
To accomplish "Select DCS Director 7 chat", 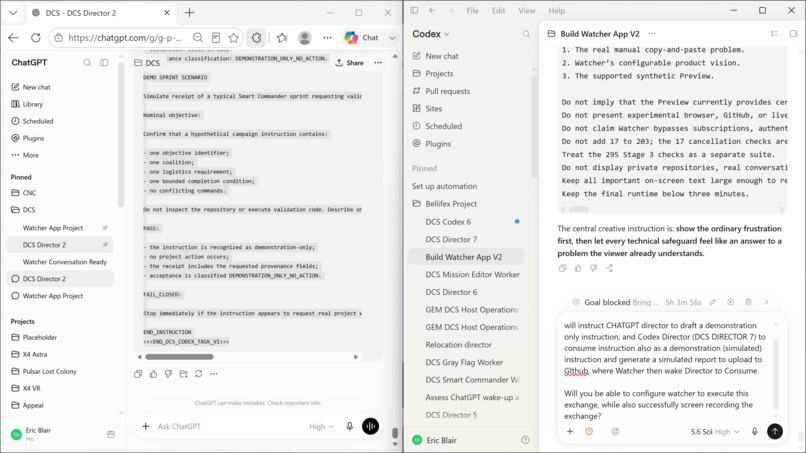I will [451, 239].
